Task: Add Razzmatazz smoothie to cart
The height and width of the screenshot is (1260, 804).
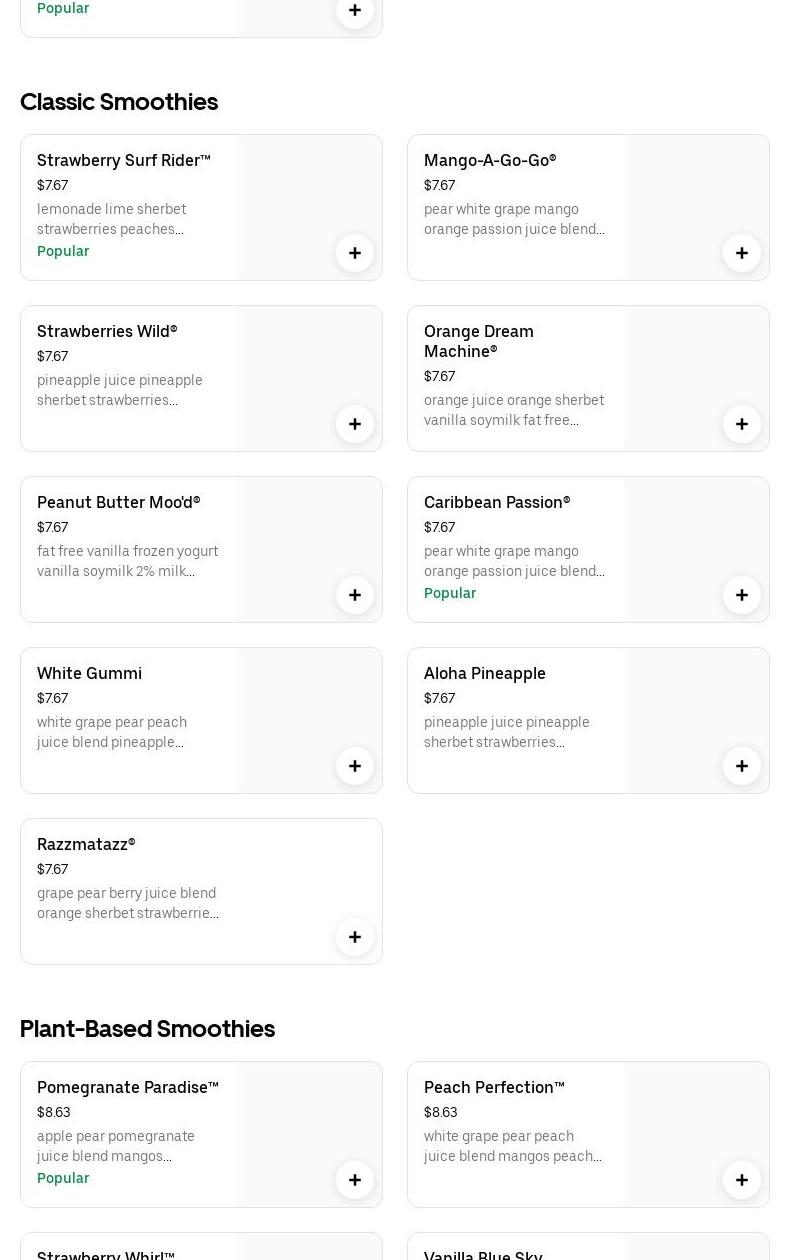Action: point(355,937)
